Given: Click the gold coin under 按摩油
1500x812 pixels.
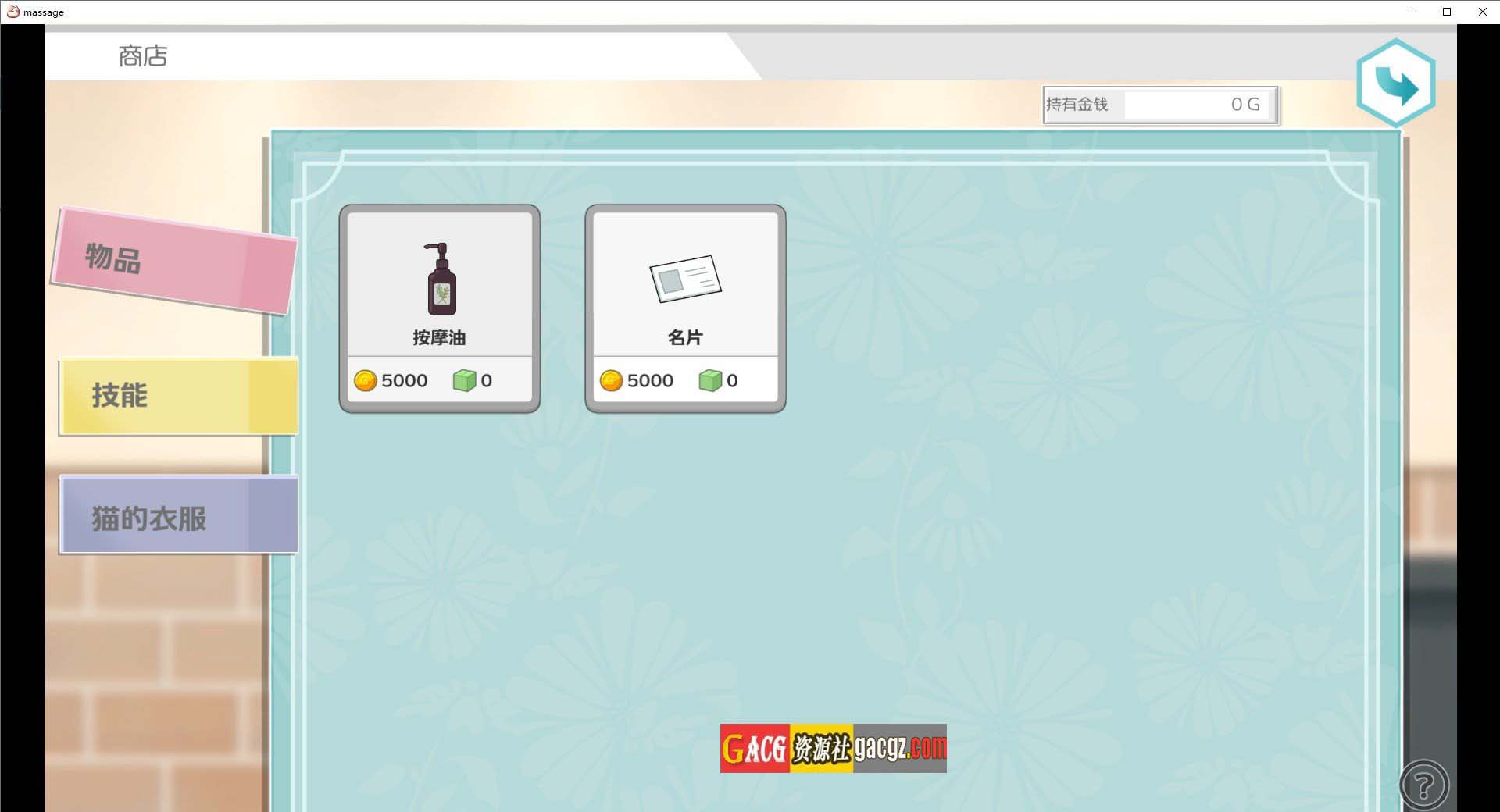Looking at the screenshot, I should coord(365,381).
